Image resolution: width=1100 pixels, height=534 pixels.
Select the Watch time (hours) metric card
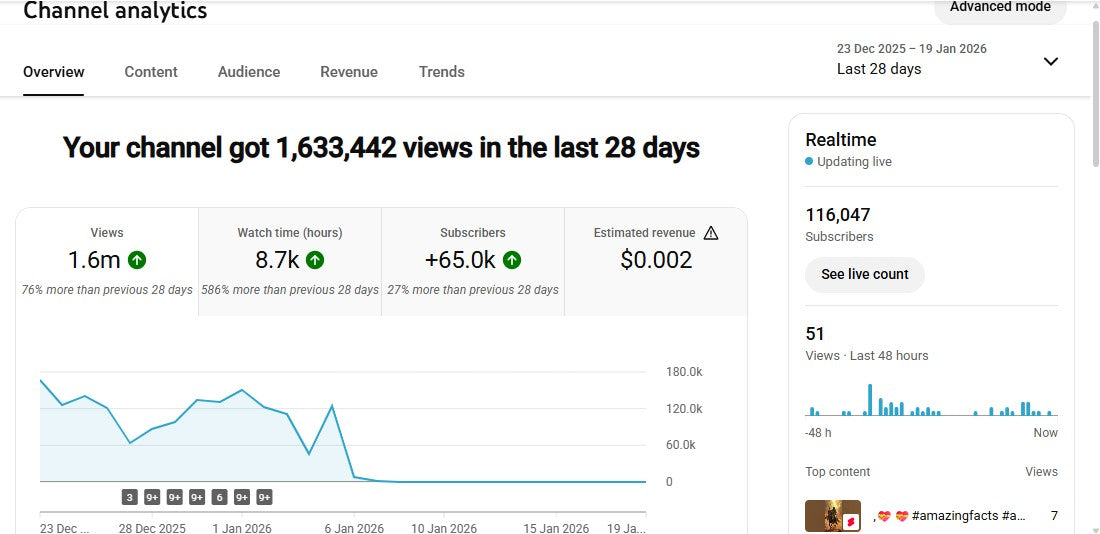290,261
